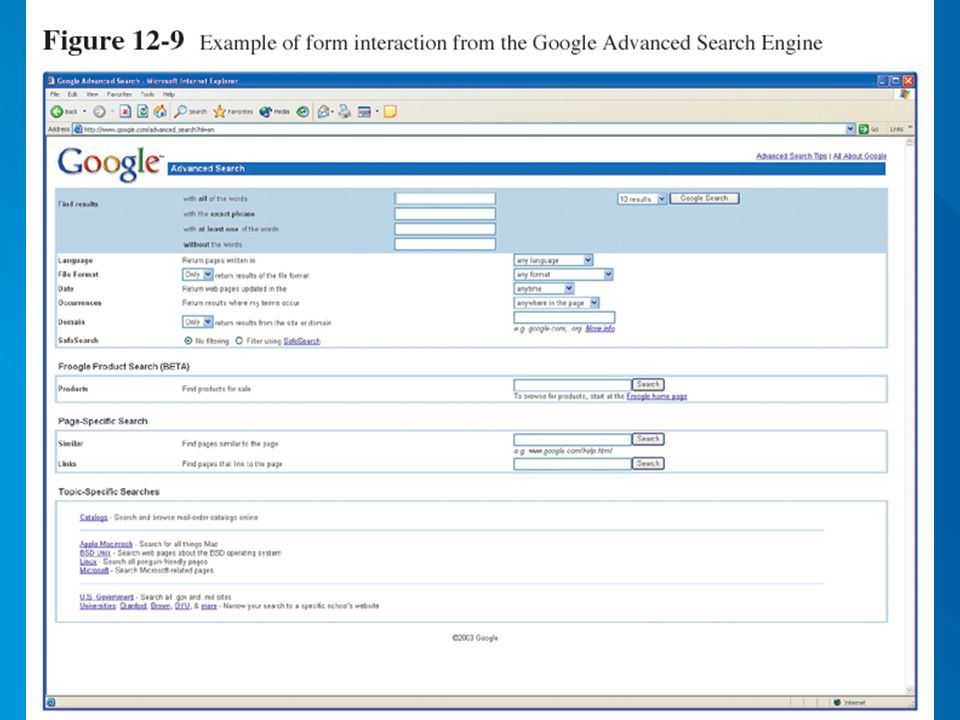This screenshot has height=720, width=960.
Task: Open the SafeSearch link
Action: point(302,341)
